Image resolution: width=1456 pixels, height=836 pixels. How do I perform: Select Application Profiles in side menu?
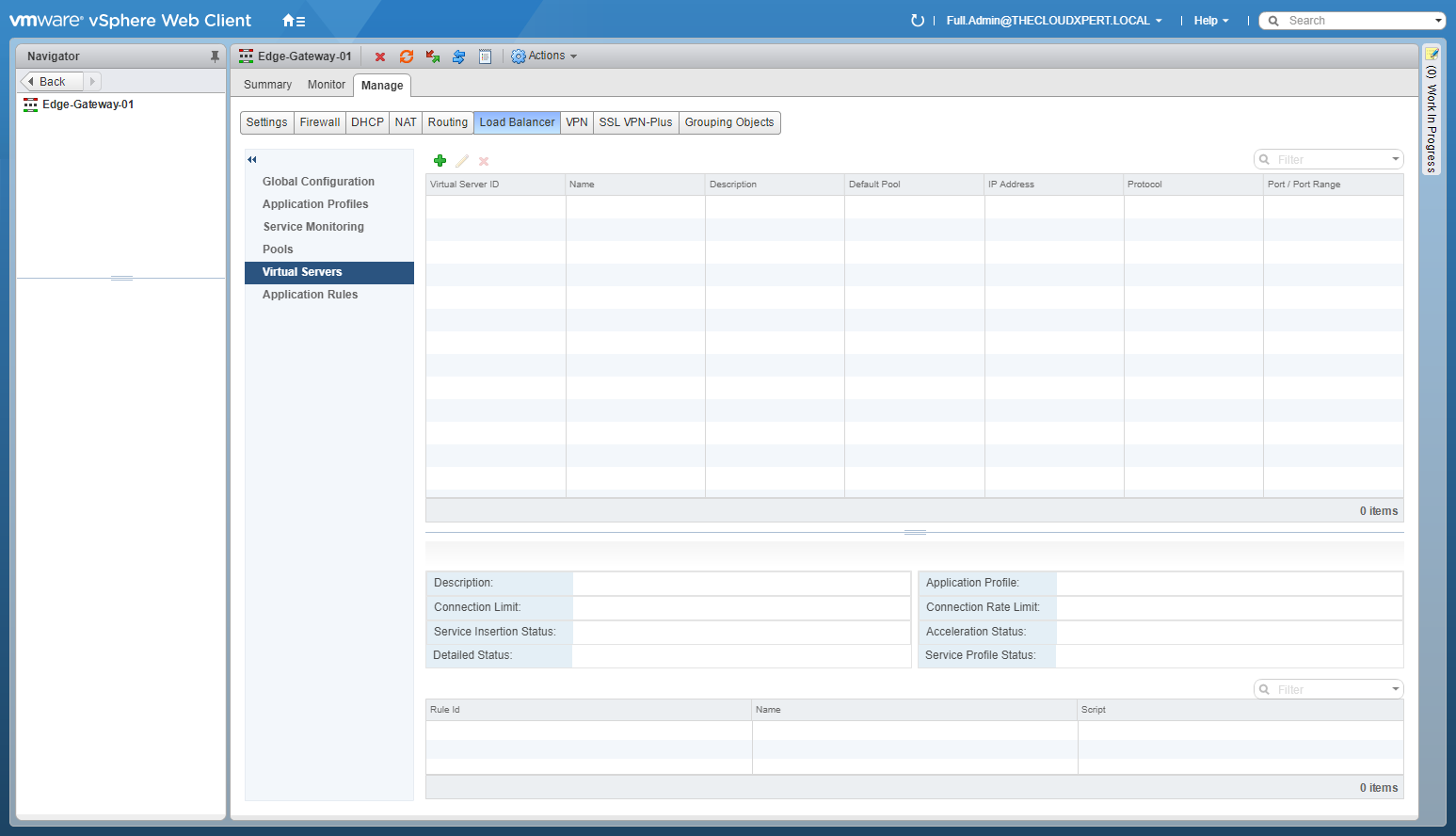click(315, 204)
